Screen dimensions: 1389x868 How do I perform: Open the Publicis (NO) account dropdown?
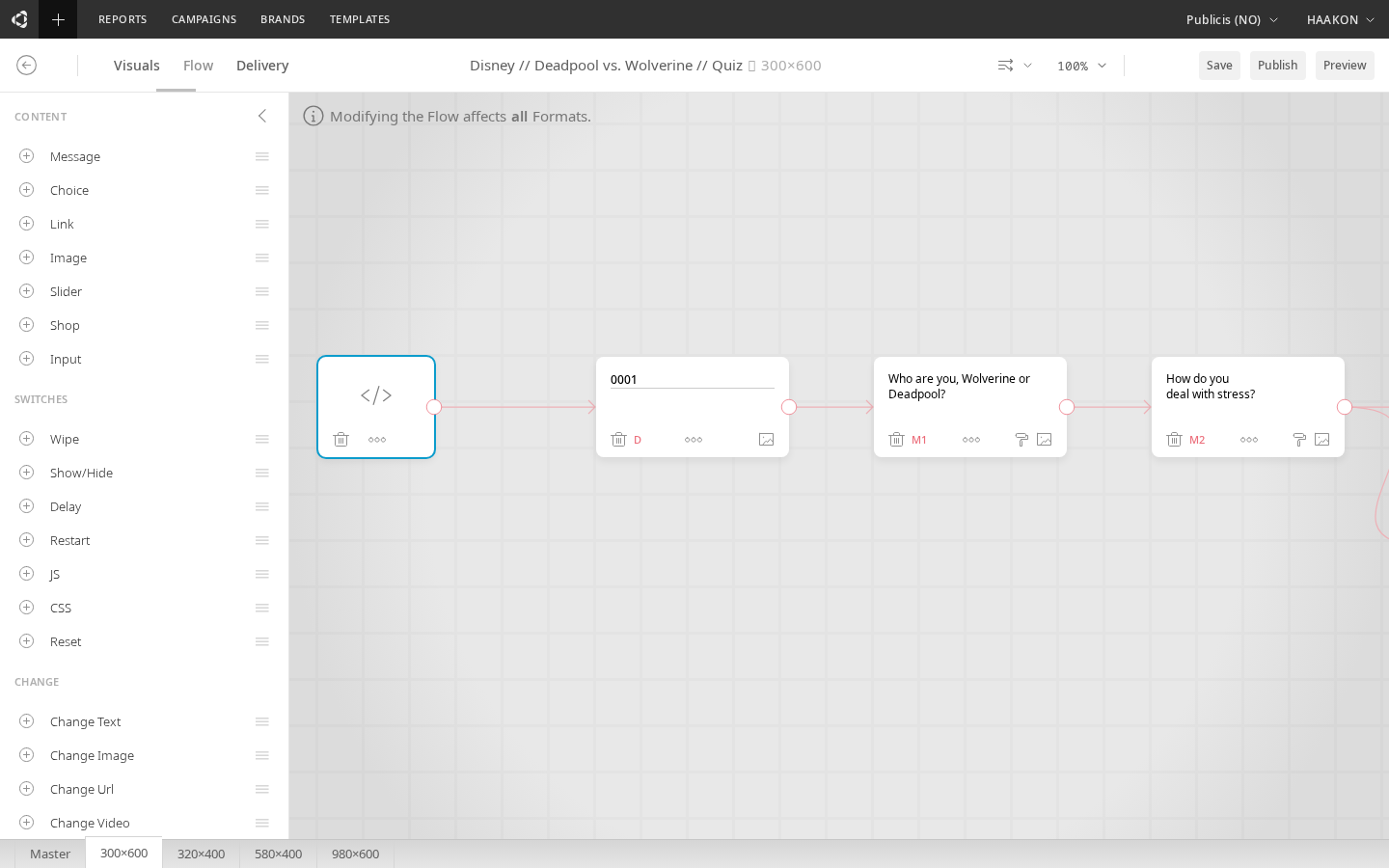[1232, 19]
